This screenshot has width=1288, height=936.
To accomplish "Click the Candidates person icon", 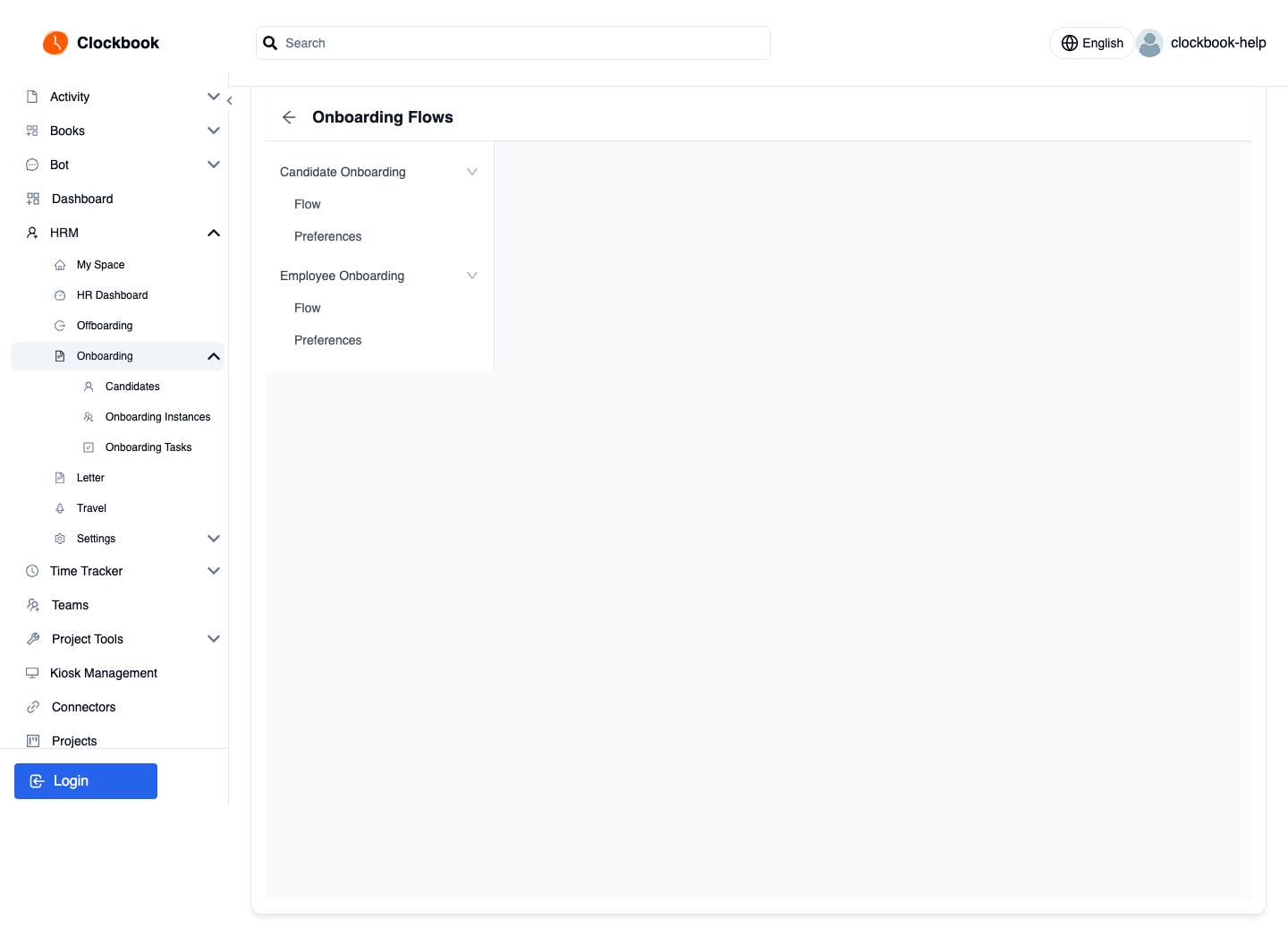I will 89,387.
